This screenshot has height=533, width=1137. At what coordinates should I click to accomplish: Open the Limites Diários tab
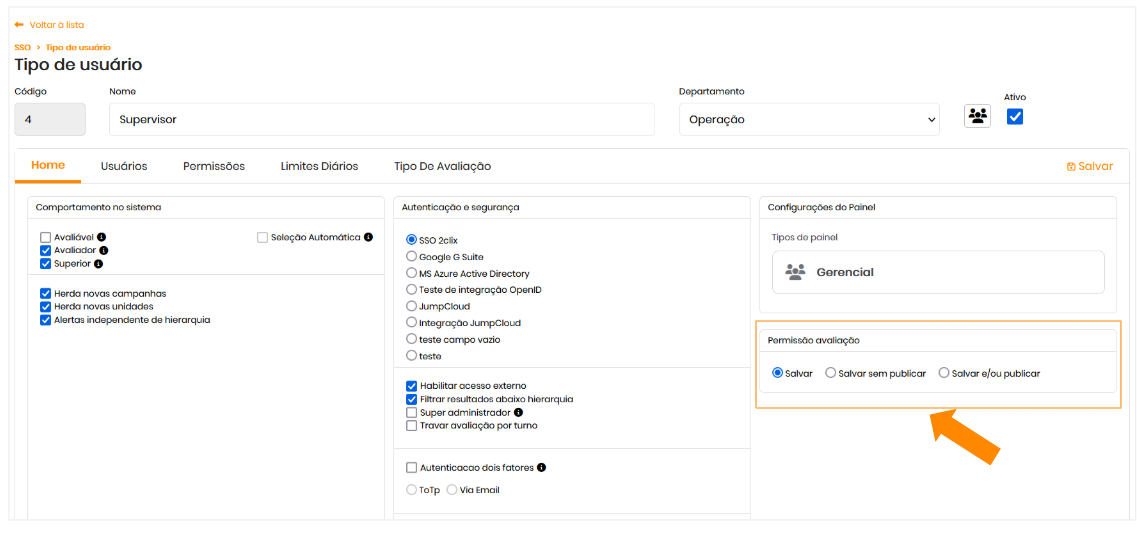pos(319,166)
